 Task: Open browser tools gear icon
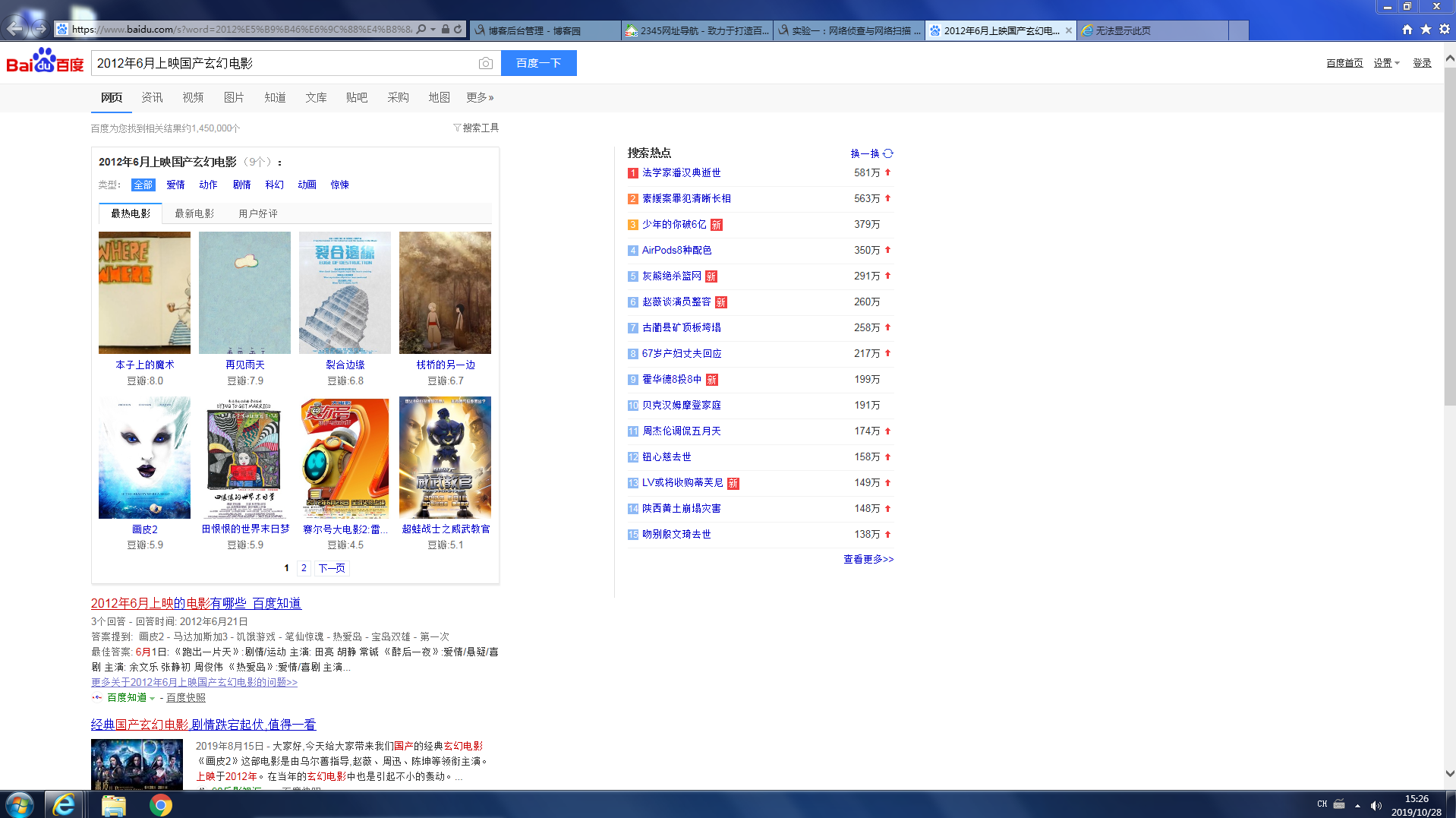tap(1445, 30)
